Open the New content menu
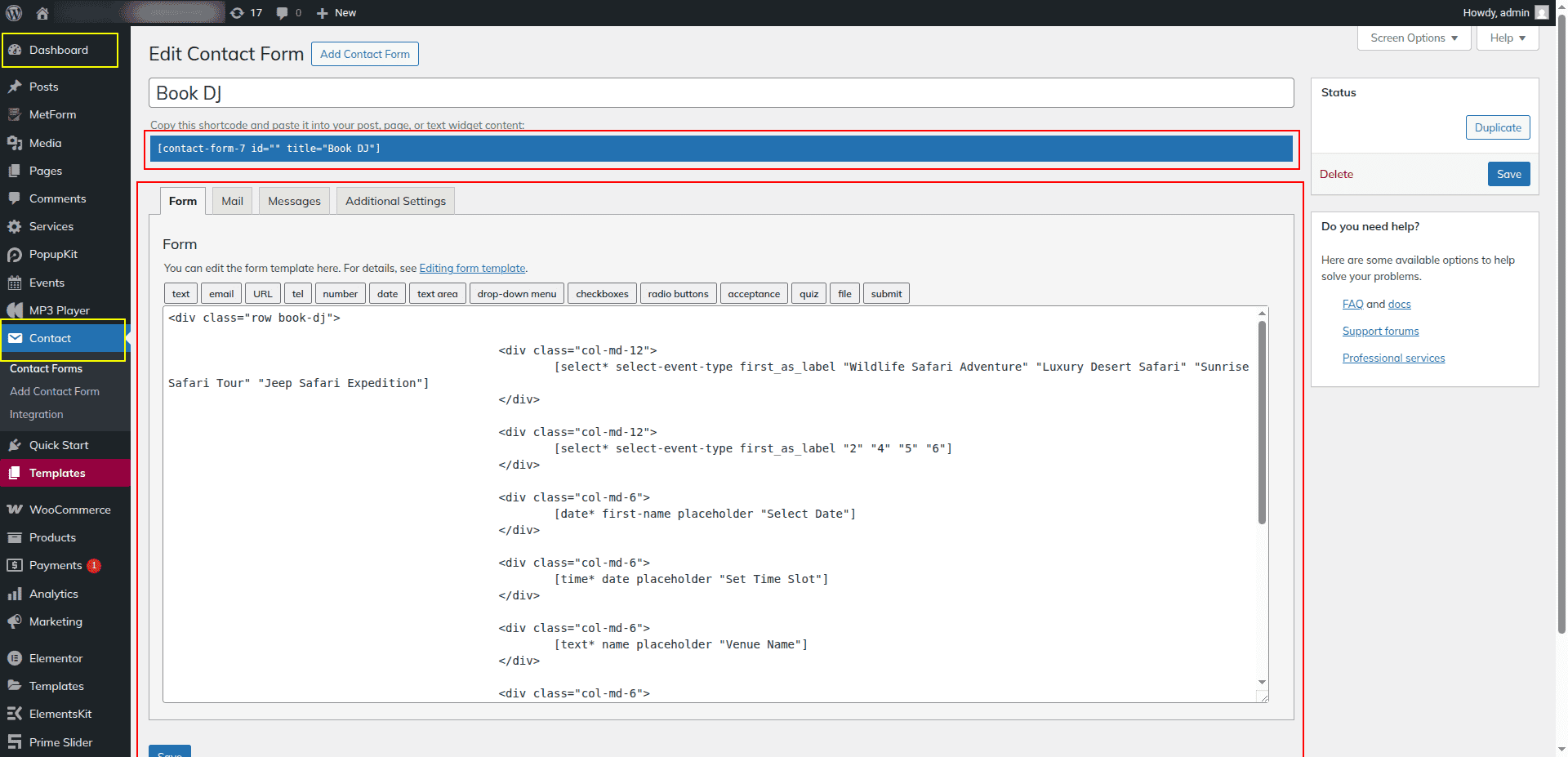1568x757 pixels. (x=336, y=13)
